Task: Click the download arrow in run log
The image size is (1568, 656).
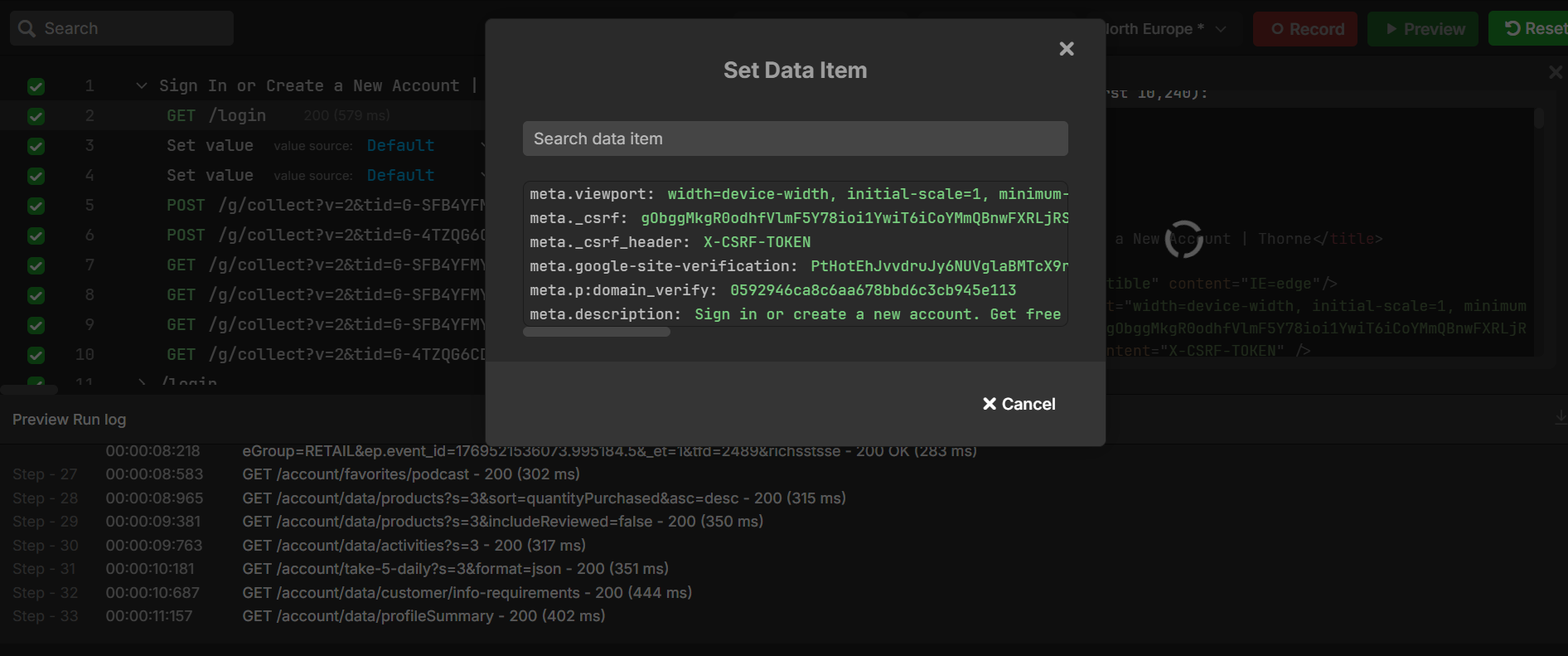Action: coord(1560,417)
